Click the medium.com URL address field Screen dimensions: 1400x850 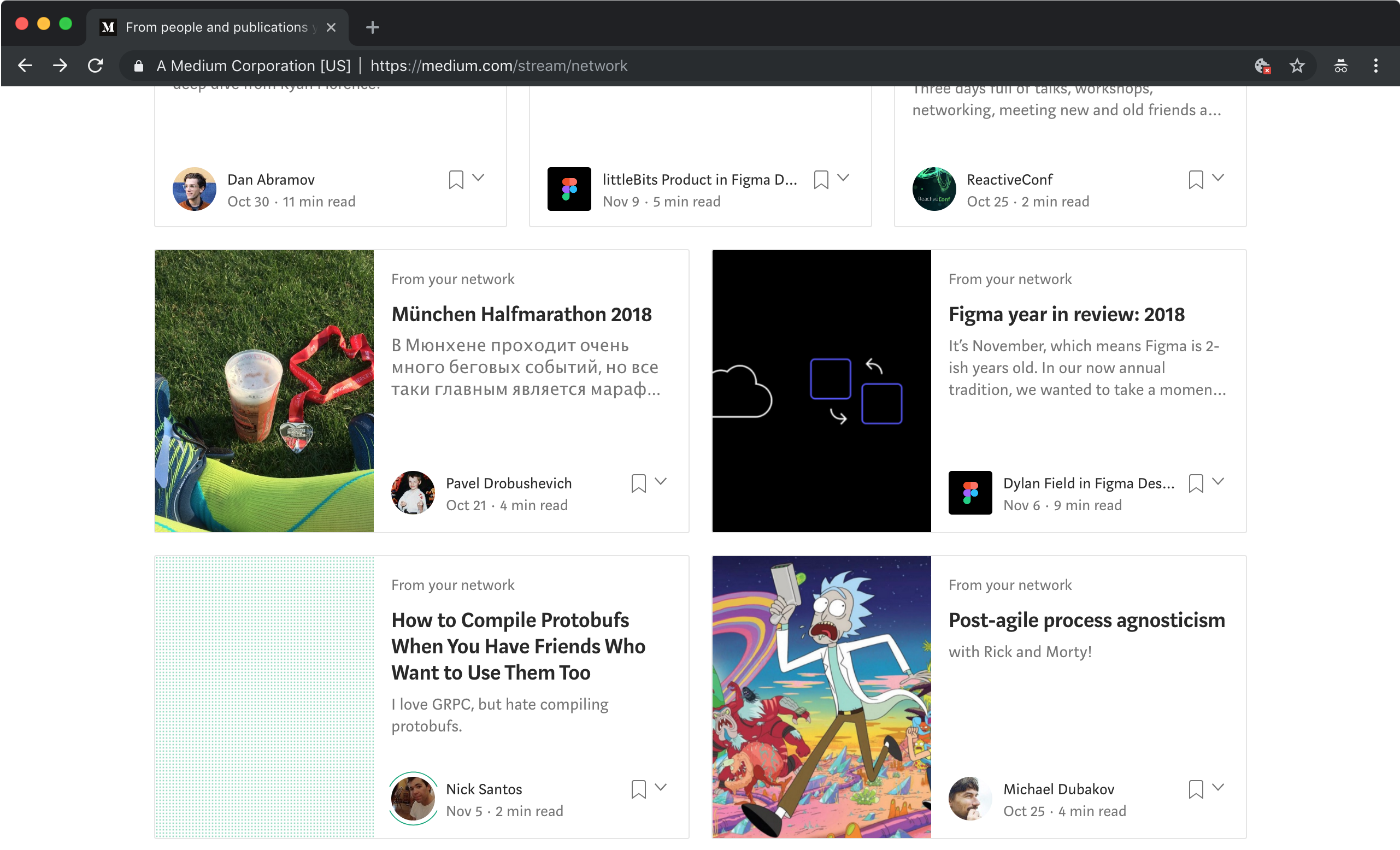click(498, 66)
